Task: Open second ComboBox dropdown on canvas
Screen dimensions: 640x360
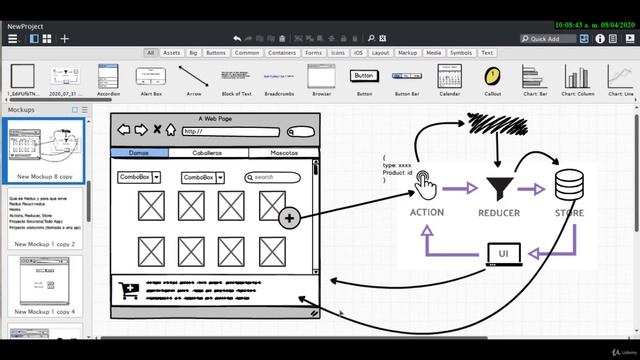Action: coord(203,178)
